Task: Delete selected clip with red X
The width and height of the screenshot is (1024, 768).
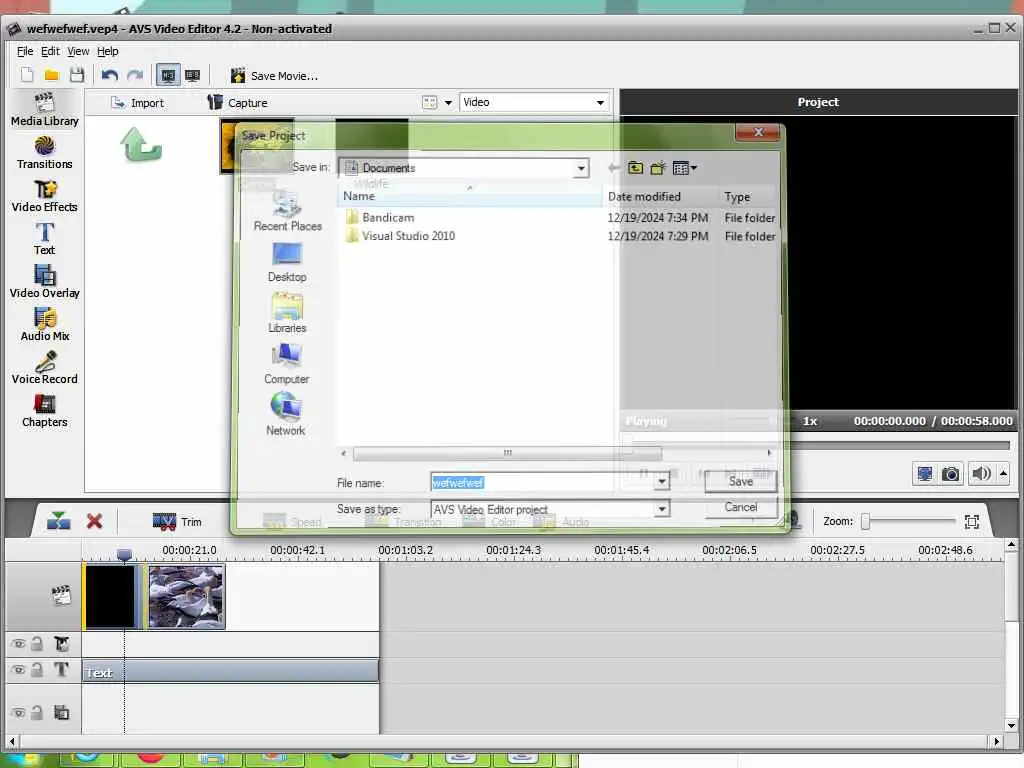Action: click(95, 521)
